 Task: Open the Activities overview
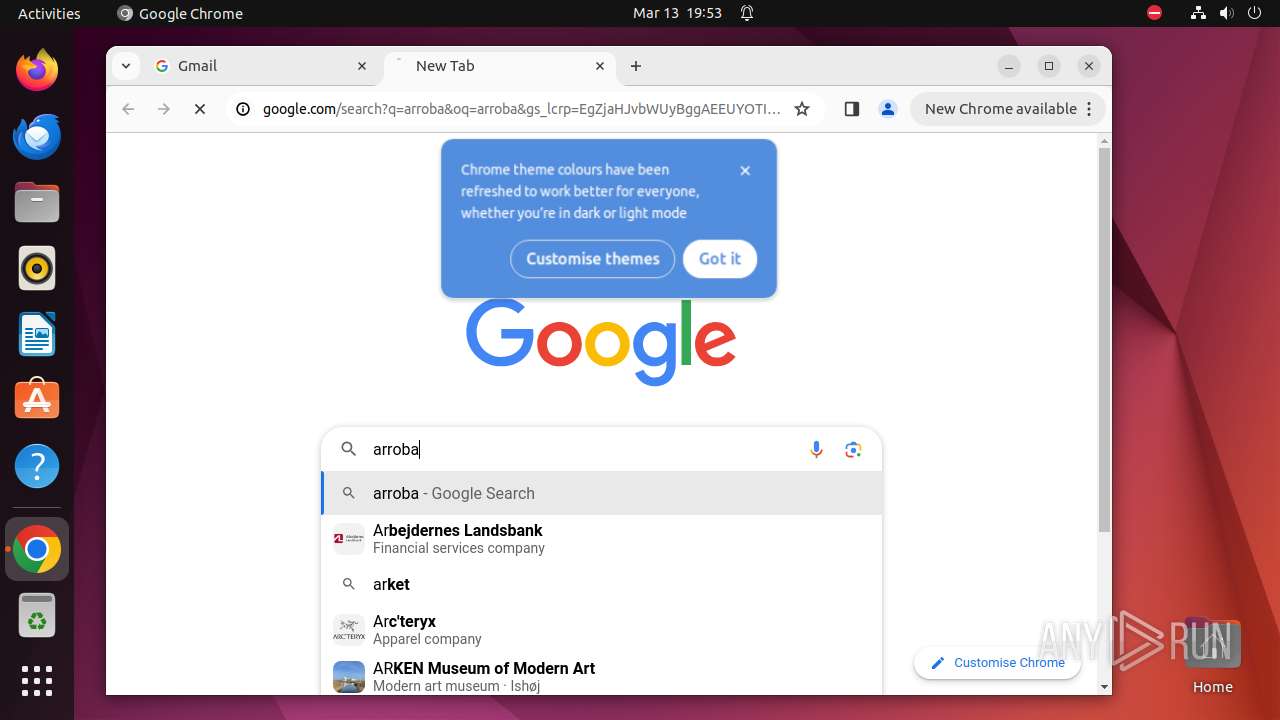pos(49,13)
